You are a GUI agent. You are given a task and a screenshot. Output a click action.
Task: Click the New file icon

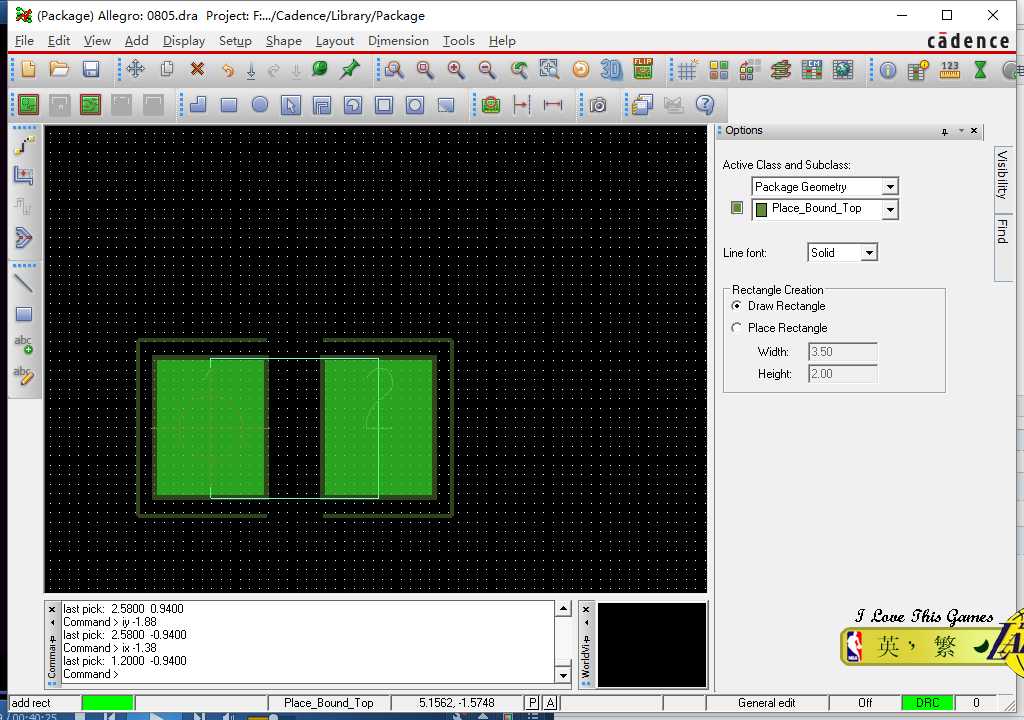click(x=28, y=69)
